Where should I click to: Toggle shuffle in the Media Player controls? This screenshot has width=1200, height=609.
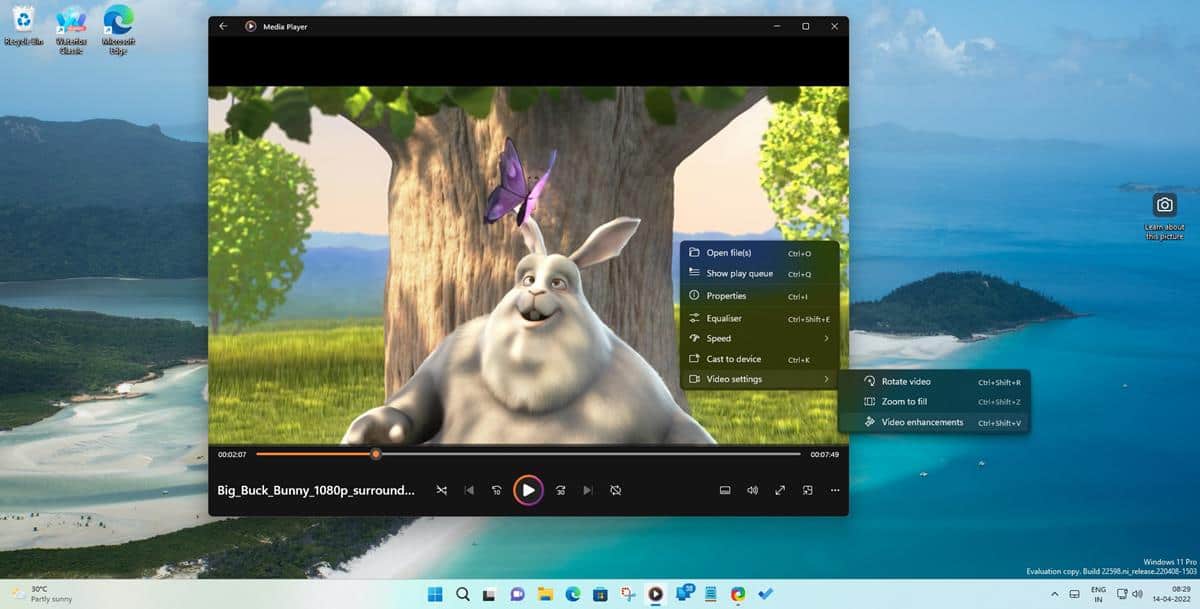coord(441,490)
